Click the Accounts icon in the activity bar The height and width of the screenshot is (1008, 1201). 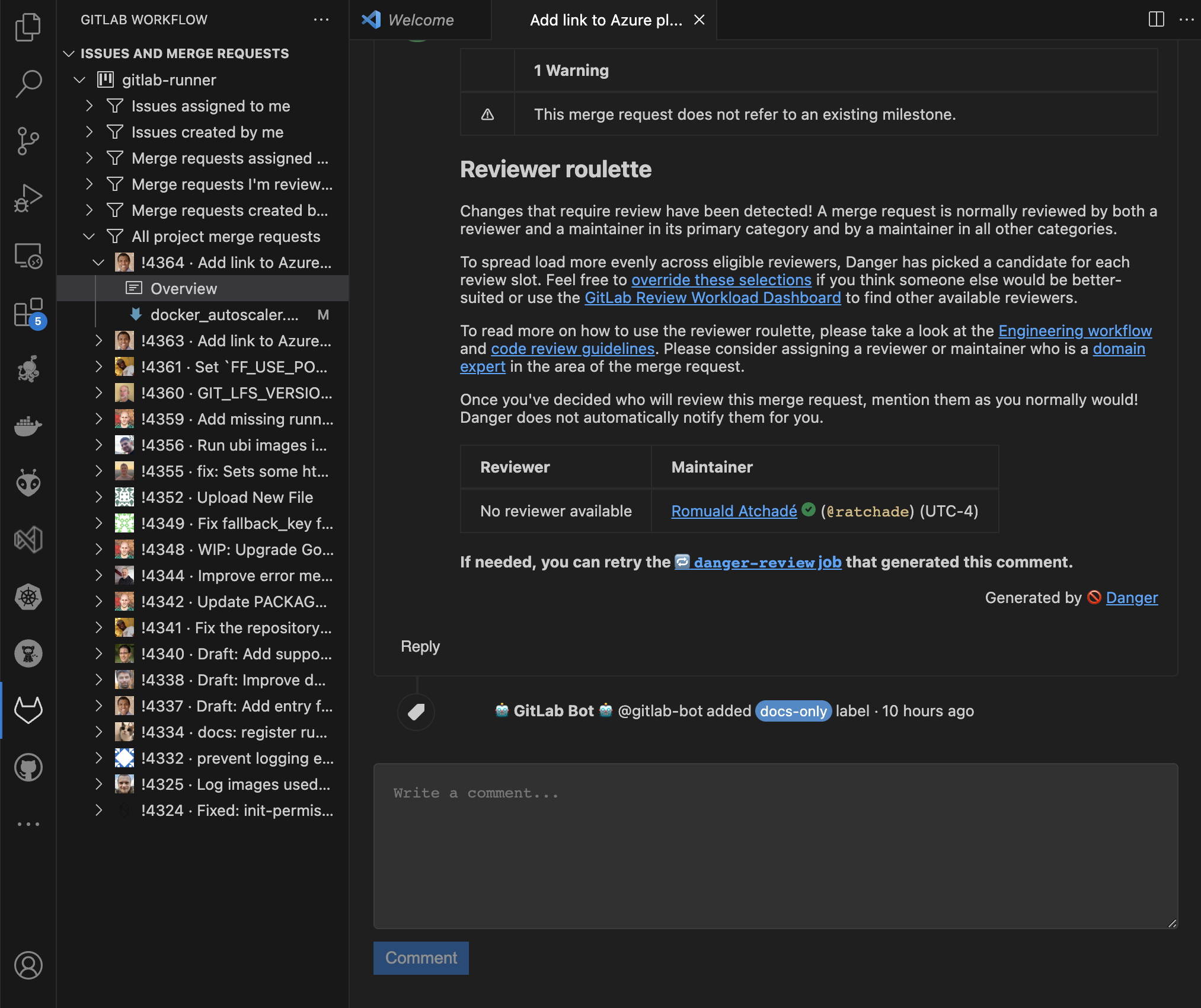tap(28, 965)
